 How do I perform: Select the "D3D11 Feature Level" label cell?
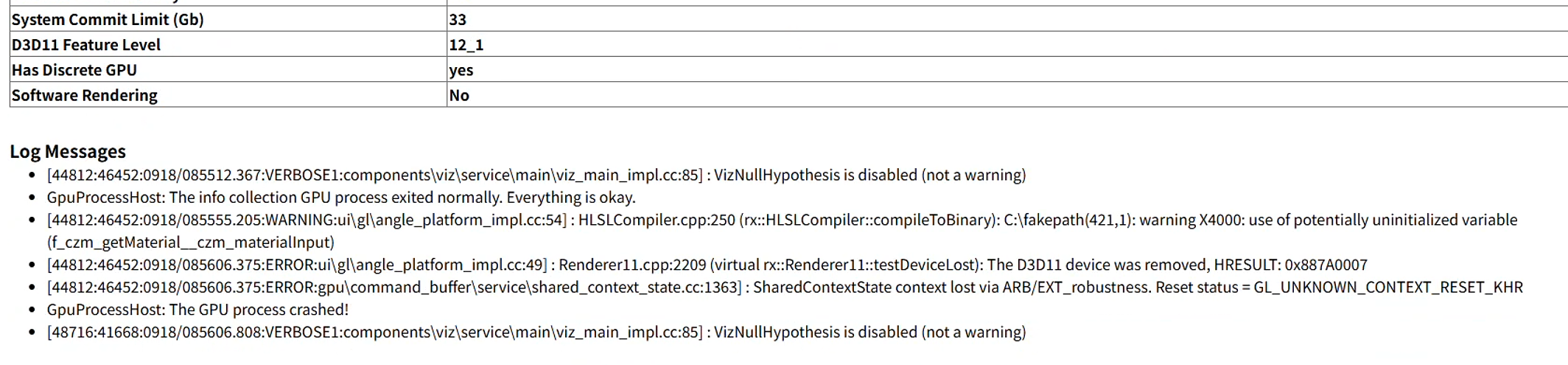(x=86, y=45)
